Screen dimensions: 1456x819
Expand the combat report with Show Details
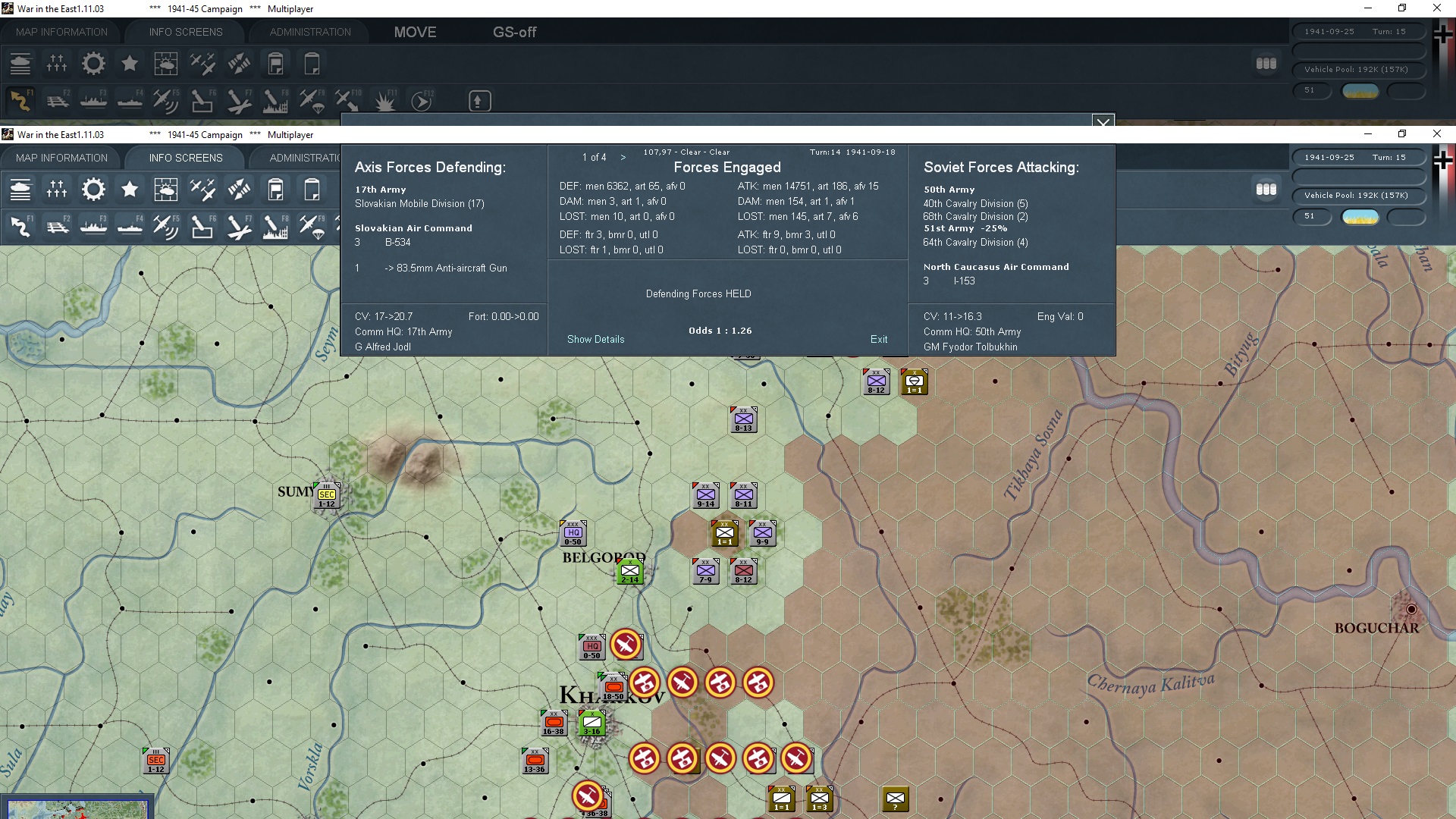click(595, 339)
